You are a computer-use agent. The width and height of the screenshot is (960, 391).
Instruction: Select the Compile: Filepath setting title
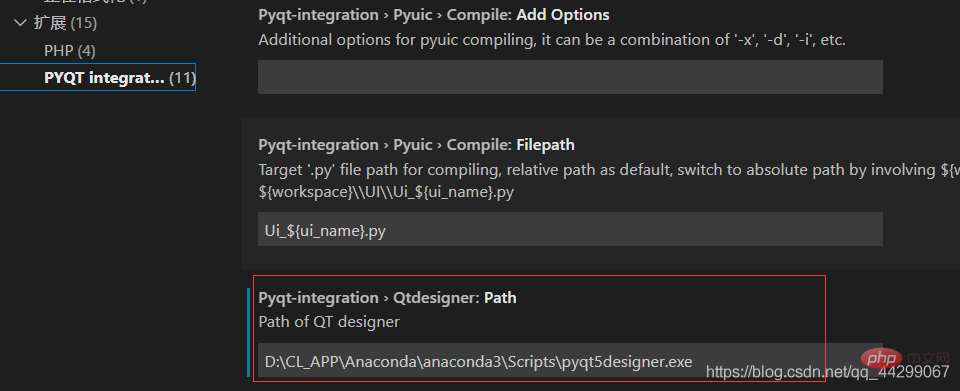[x=416, y=145]
